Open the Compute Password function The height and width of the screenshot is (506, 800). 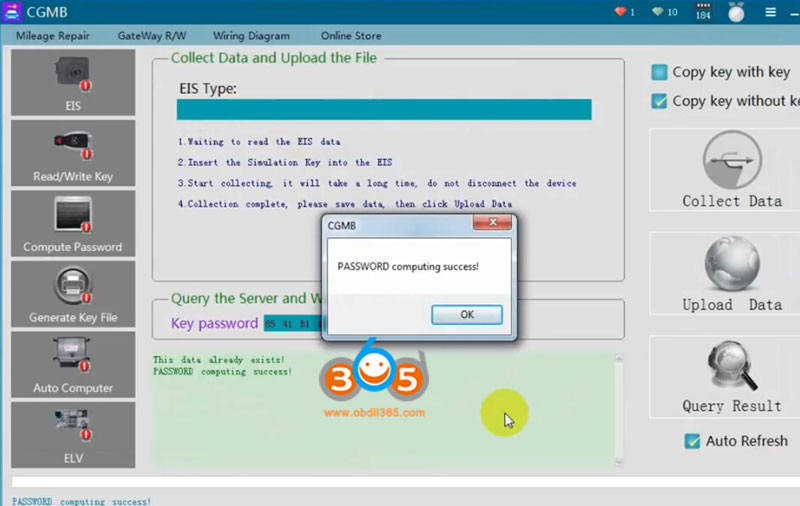[73, 223]
